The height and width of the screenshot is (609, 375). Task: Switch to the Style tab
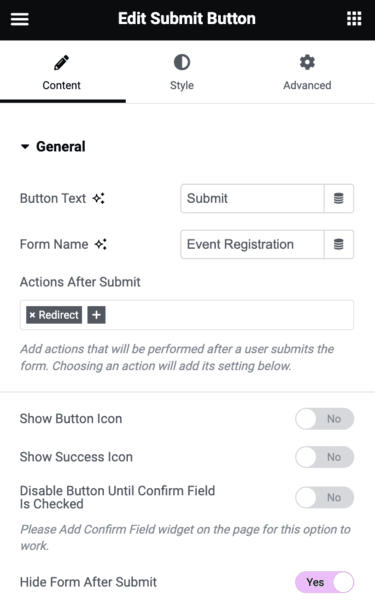[x=182, y=72]
